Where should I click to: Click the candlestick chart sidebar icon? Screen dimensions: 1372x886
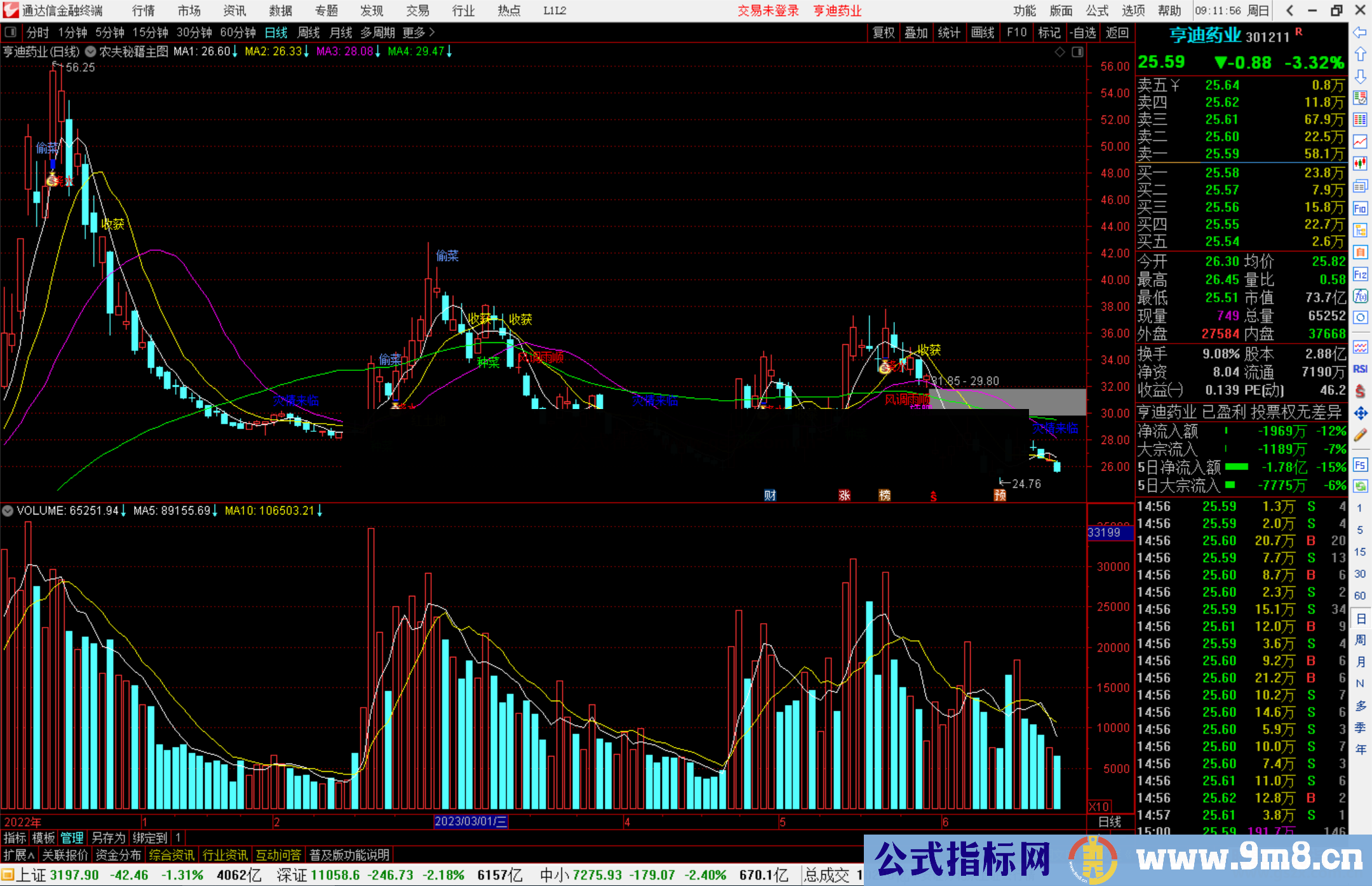click(x=1360, y=163)
